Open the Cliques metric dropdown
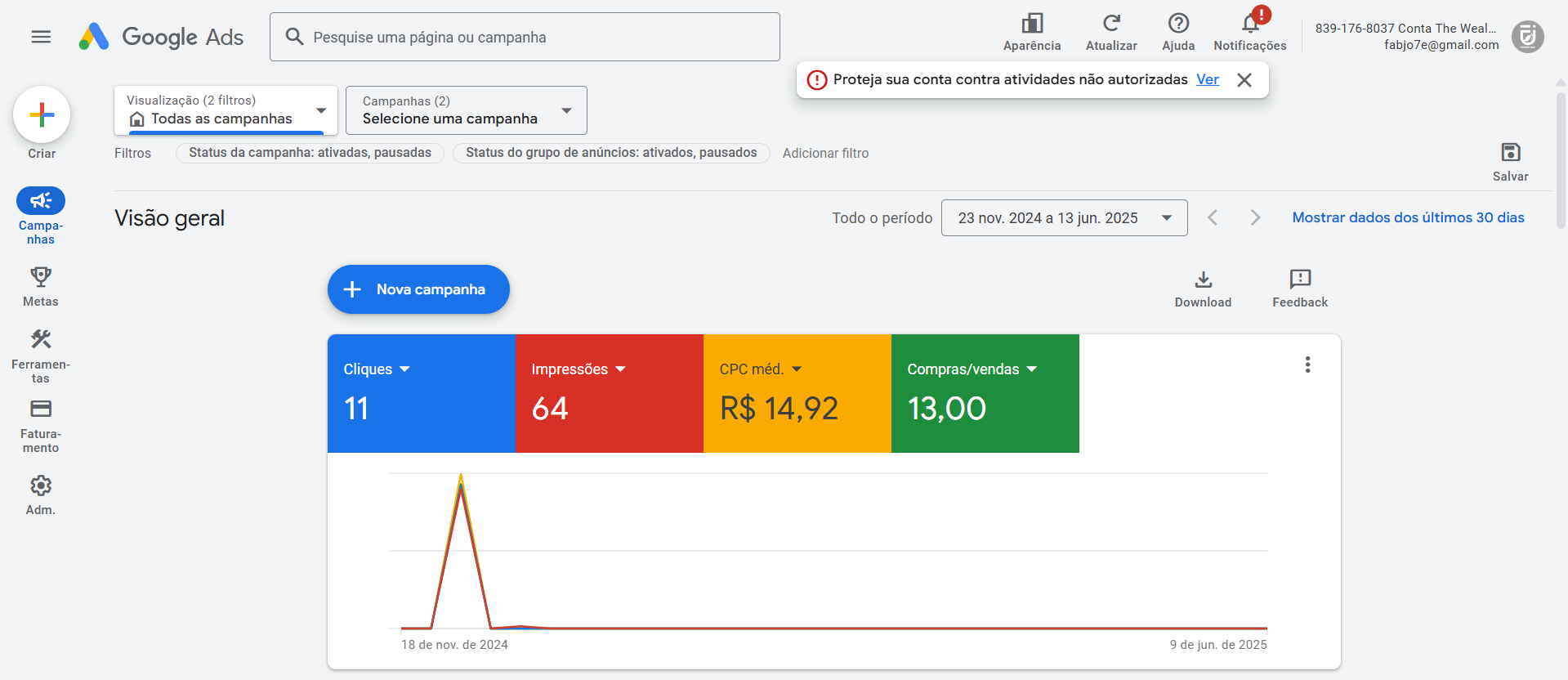1568x680 pixels. 377,369
